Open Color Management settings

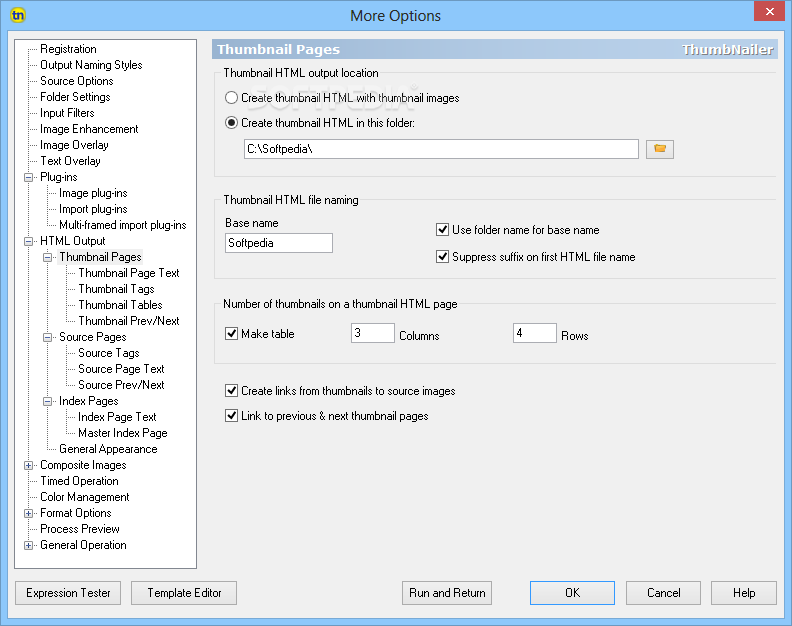(85, 497)
